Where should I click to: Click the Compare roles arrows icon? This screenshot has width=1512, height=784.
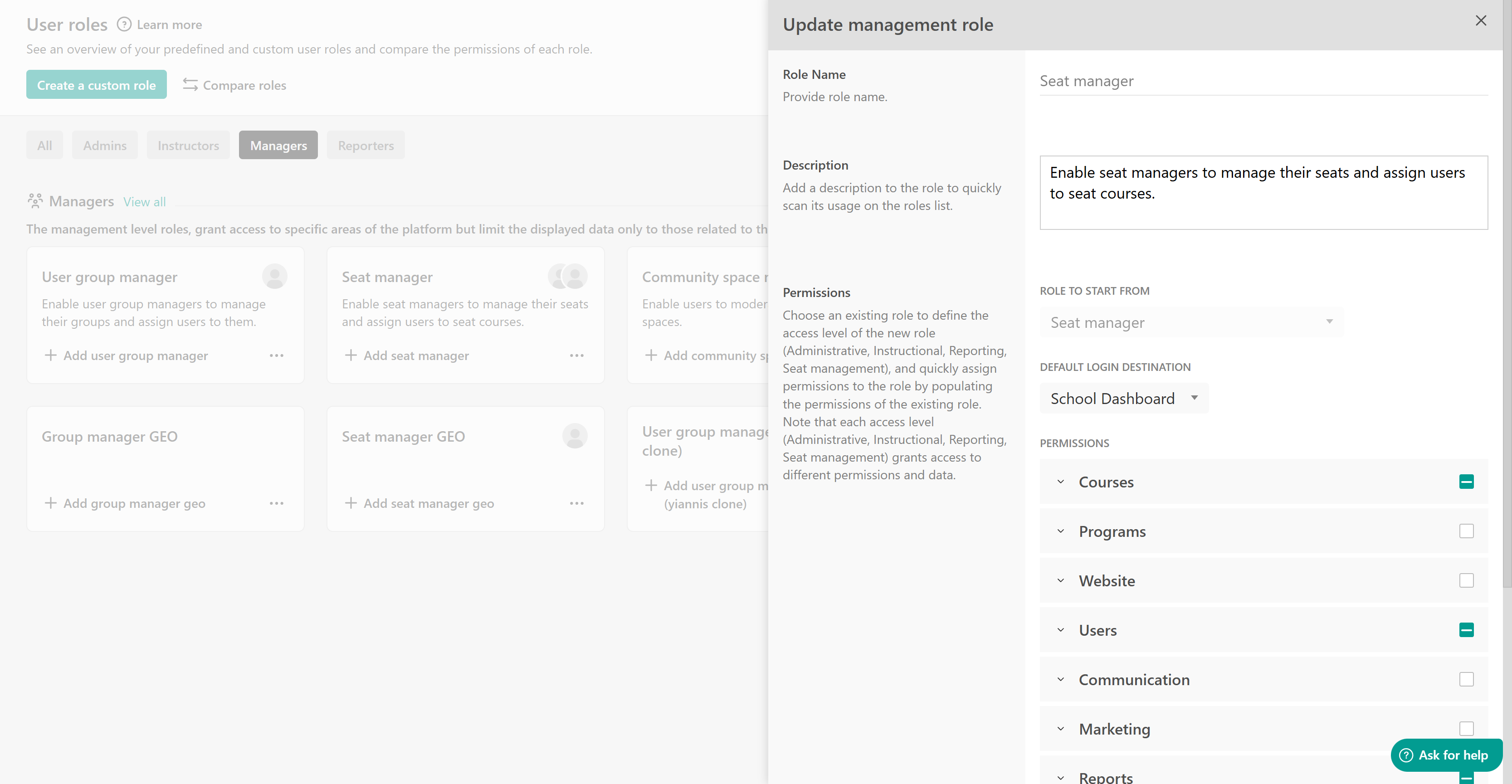[x=190, y=85]
